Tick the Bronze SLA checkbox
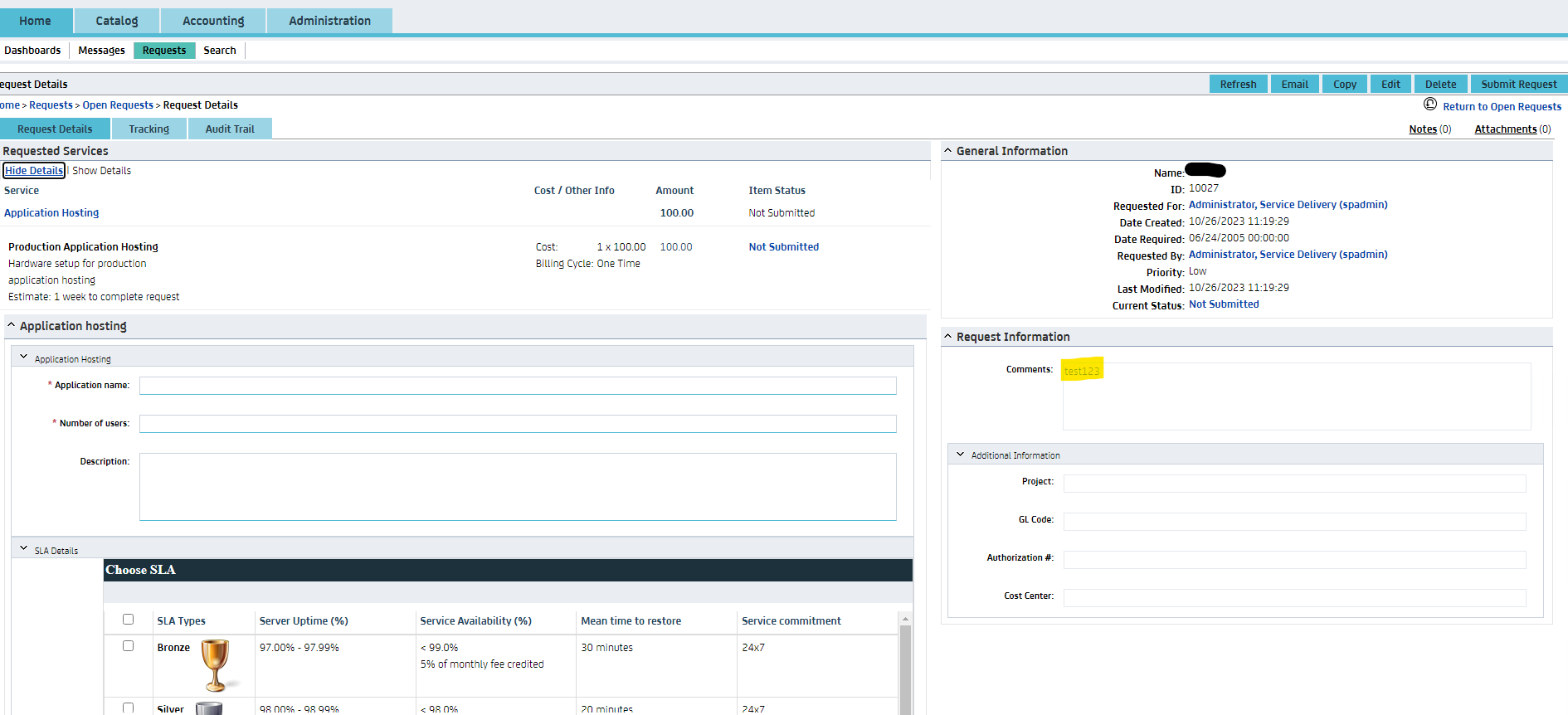Viewport: 1568px width, 715px height. coord(128,646)
